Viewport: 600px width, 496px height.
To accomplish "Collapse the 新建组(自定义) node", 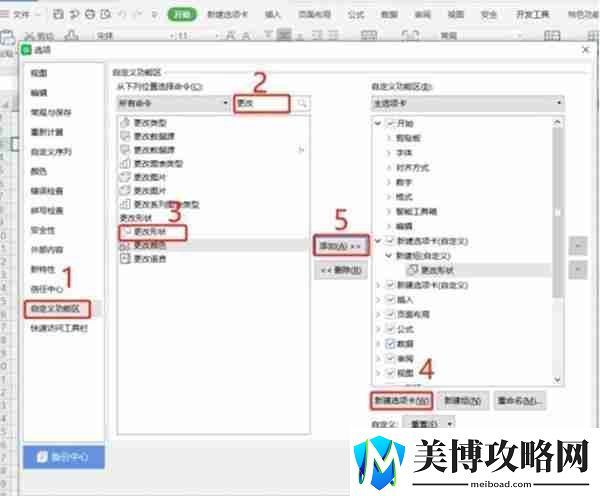I will pyautogui.click(x=389, y=255).
